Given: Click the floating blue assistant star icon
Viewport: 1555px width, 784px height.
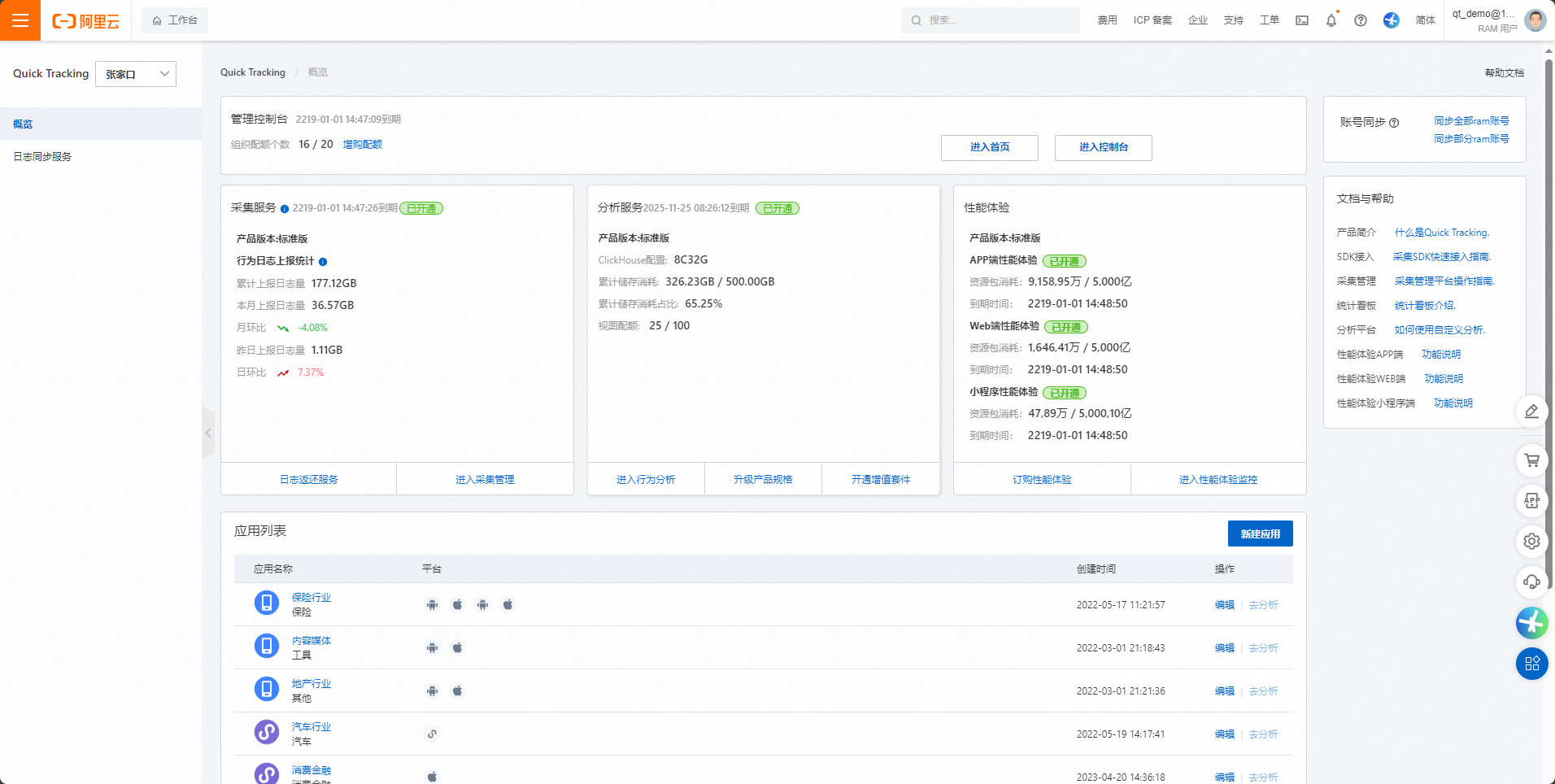Looking at the screenshot, I should 1531,623.
